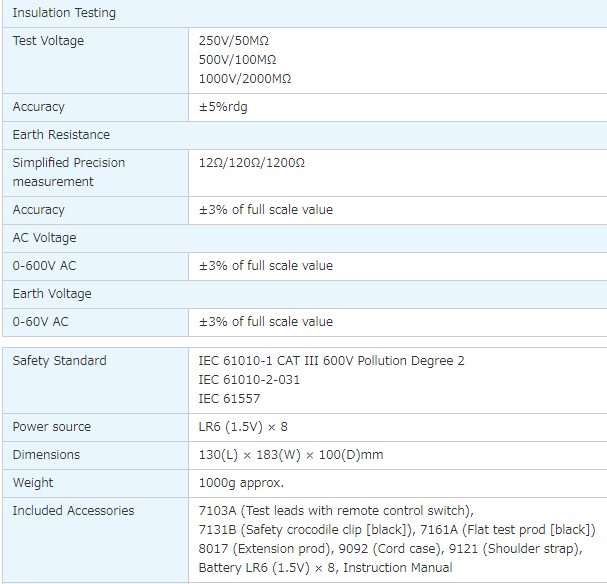The width and height of the screenshot is (607, 584).
Task: Click the Earth Resistance section header
Action: click(305, 135)
